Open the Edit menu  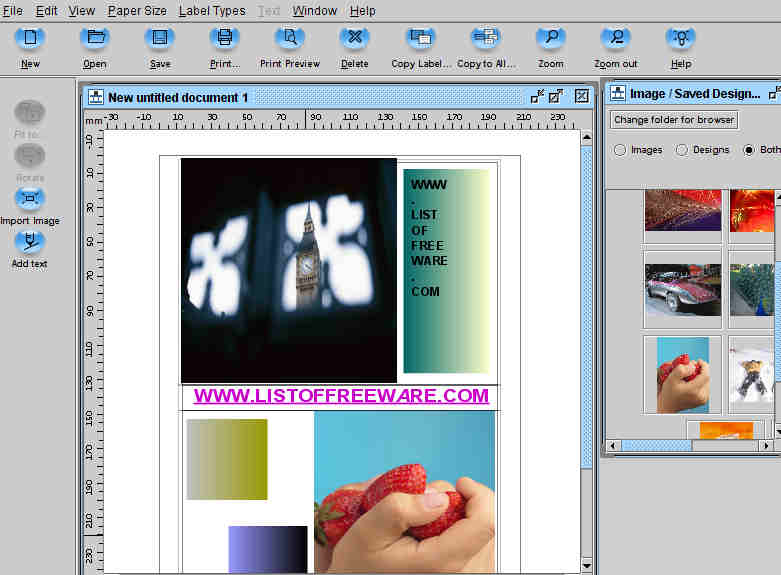point(46,10)
